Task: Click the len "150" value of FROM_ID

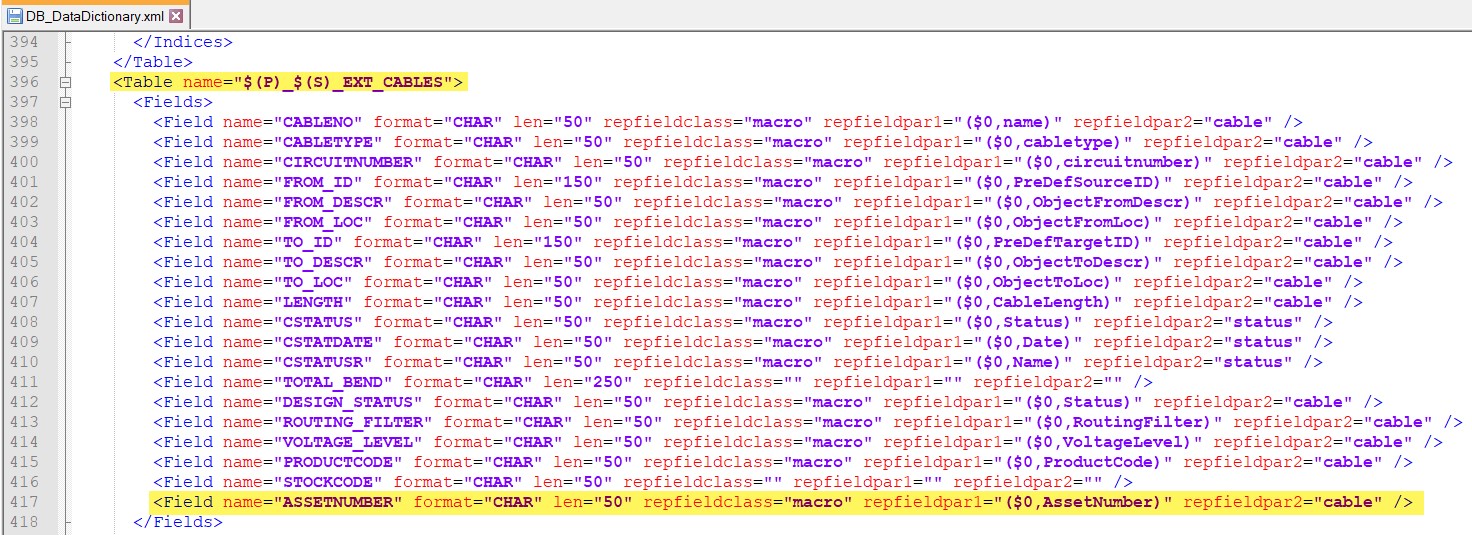Action: click(578, 182)
